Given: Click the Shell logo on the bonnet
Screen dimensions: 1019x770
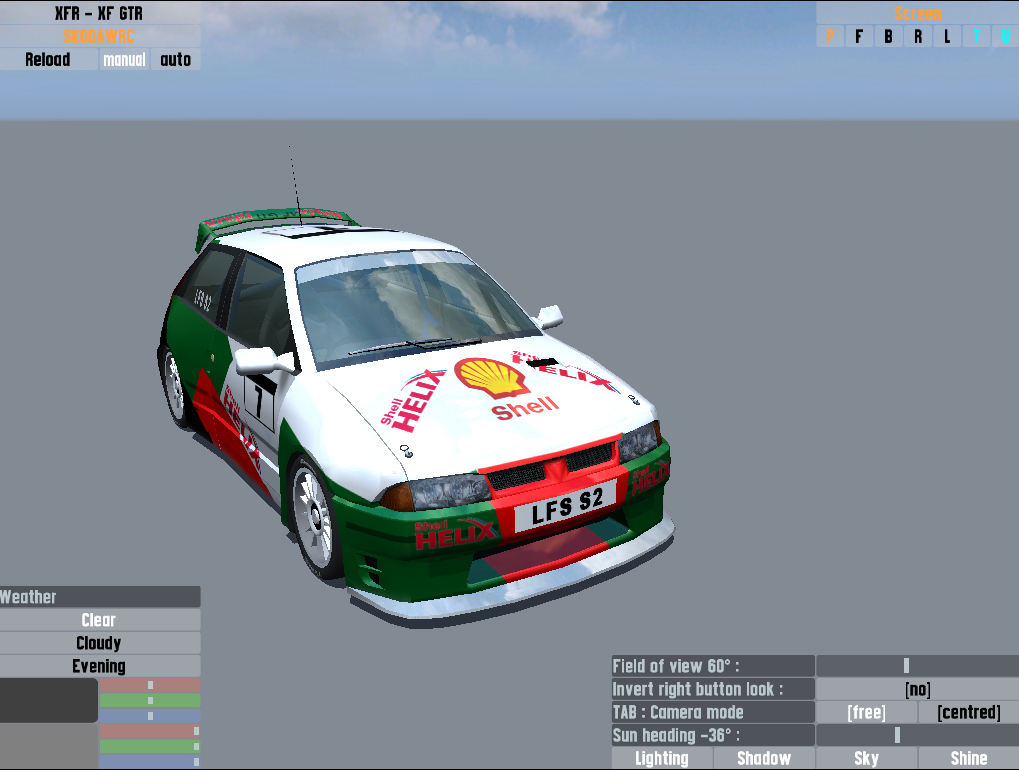Looking at the screenshot, I should [x=492, y=377].
